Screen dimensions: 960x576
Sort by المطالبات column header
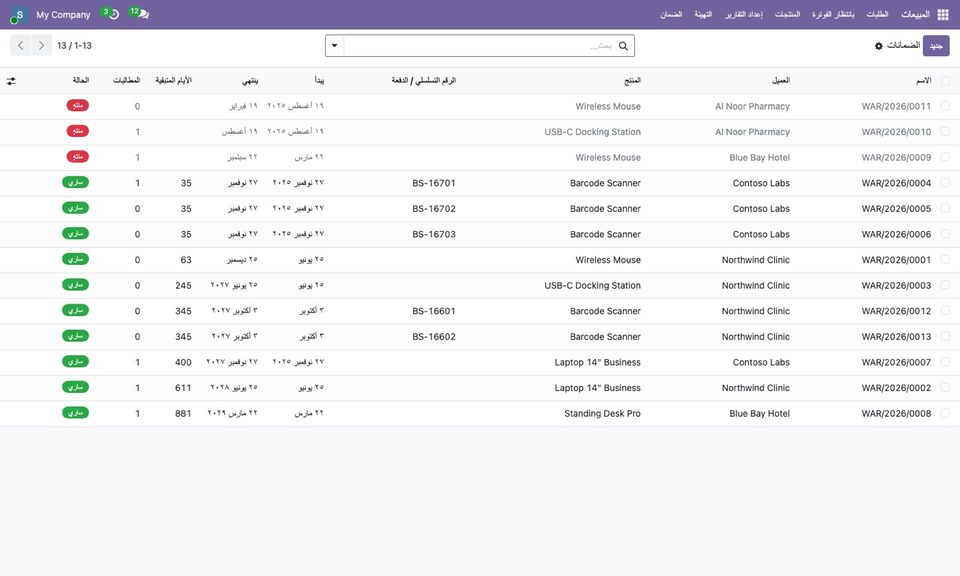pos(127,81)
